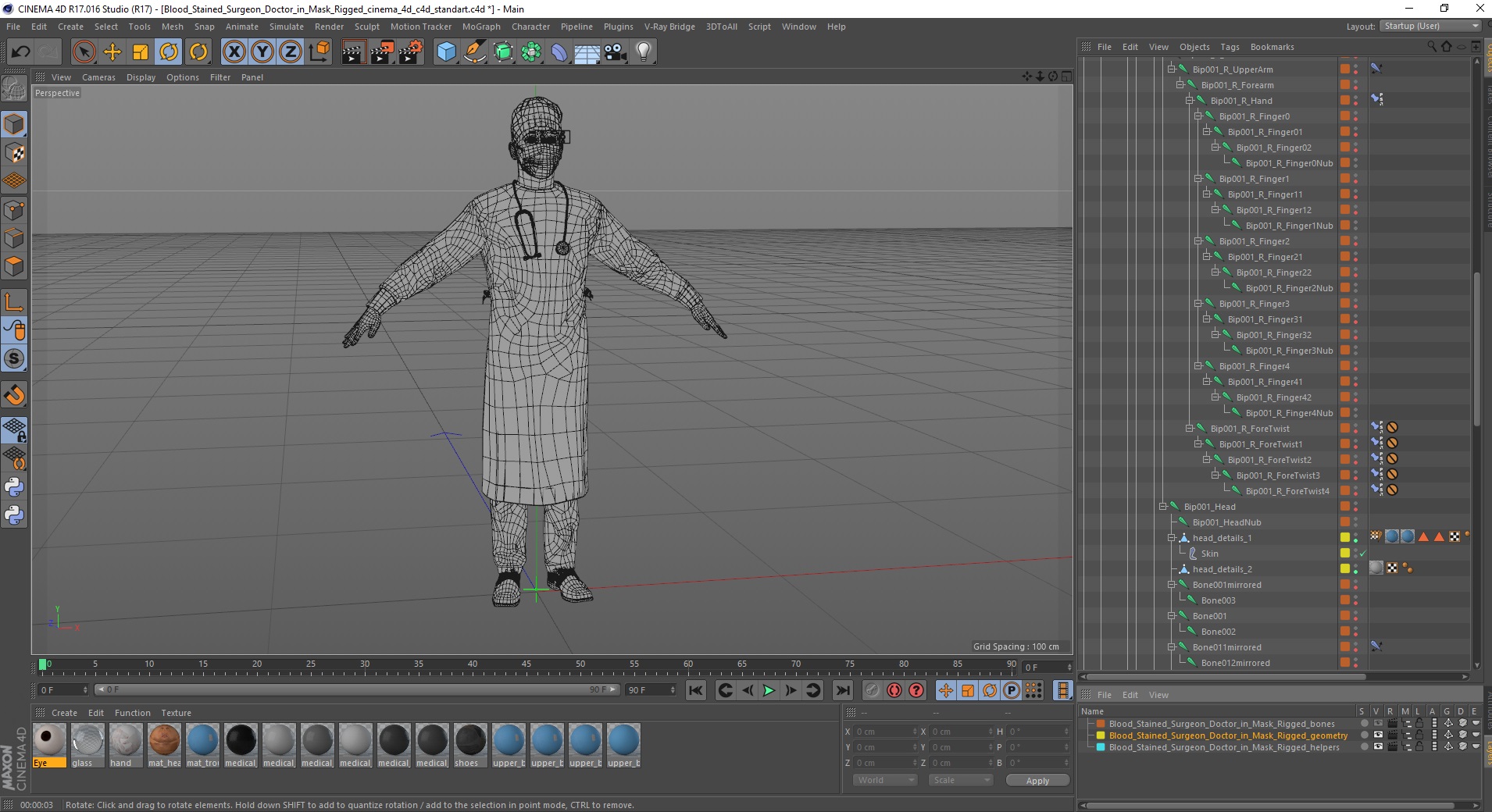Open the viewport Cameras menu
The width and height of the screenshot is (1492, 812).
[x=98, y=77]
